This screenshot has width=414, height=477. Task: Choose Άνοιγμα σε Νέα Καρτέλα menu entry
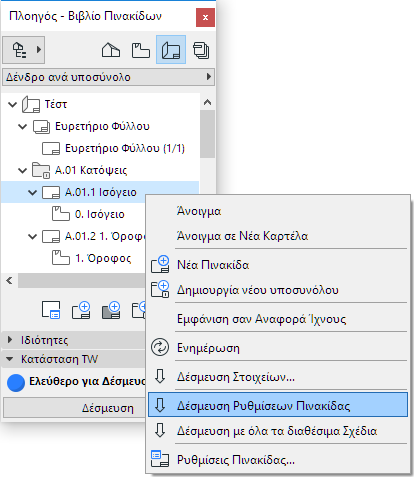242,236
